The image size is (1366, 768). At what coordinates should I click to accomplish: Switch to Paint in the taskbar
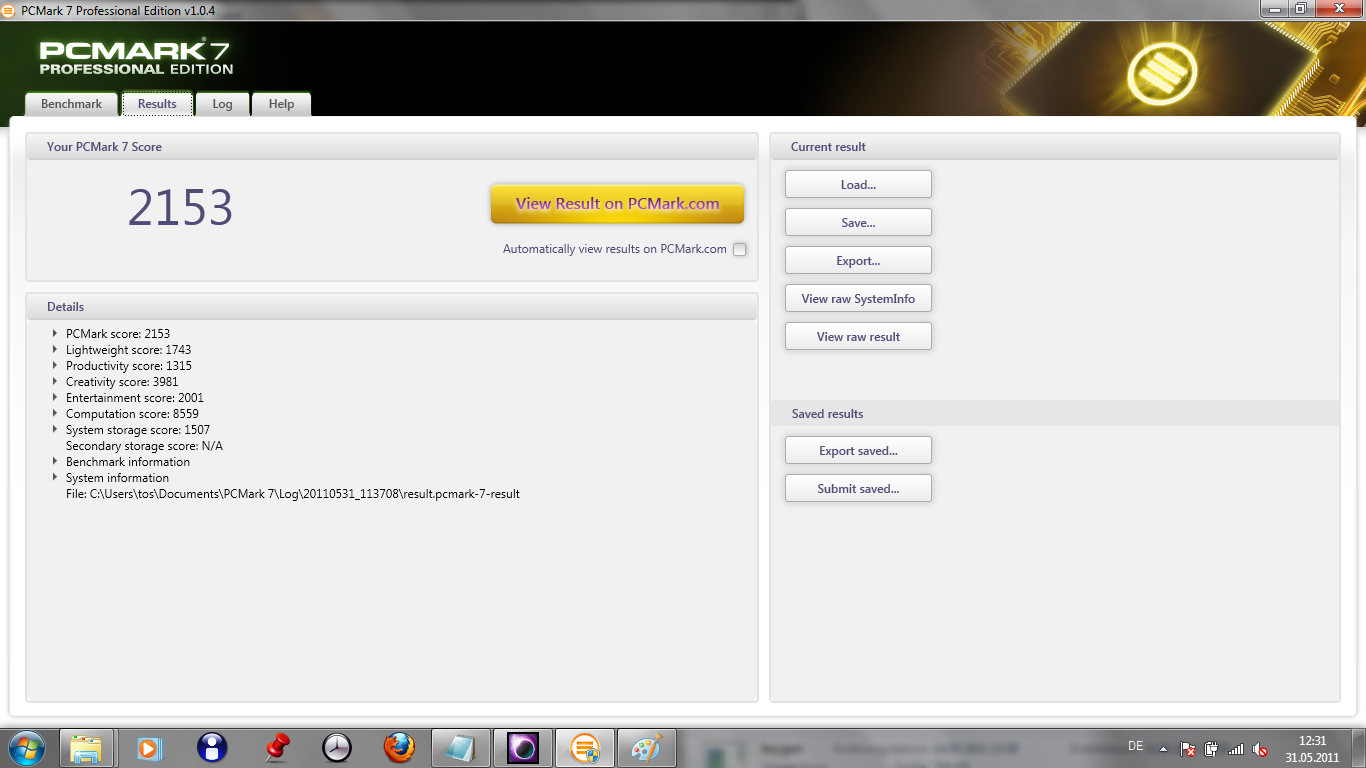click(x=647, y=747)
